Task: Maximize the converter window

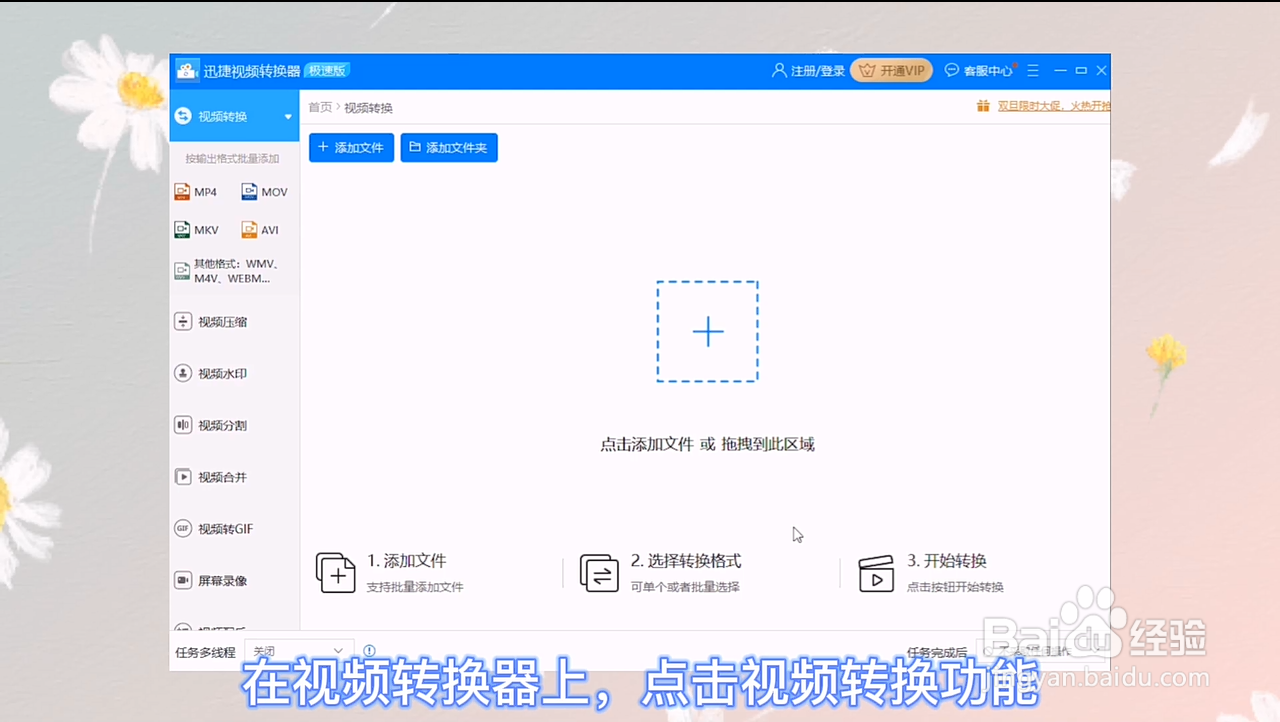Action: 1081,71
